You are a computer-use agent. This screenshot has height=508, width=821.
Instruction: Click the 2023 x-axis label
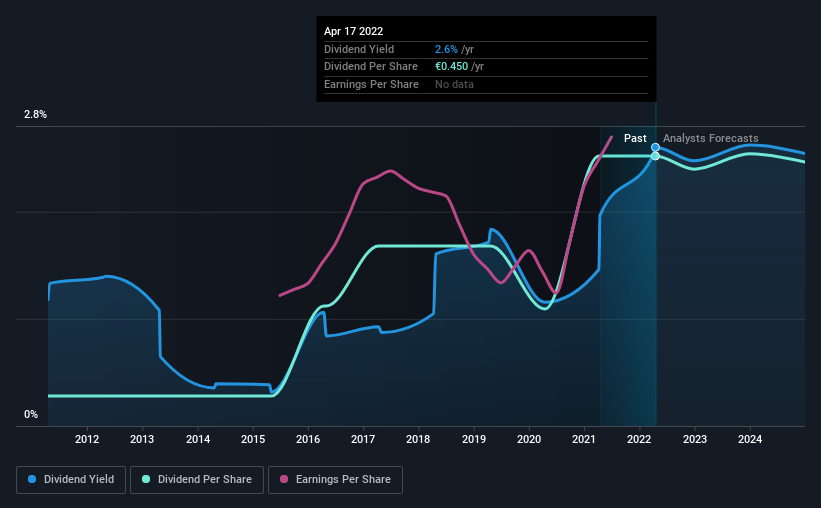695,439
